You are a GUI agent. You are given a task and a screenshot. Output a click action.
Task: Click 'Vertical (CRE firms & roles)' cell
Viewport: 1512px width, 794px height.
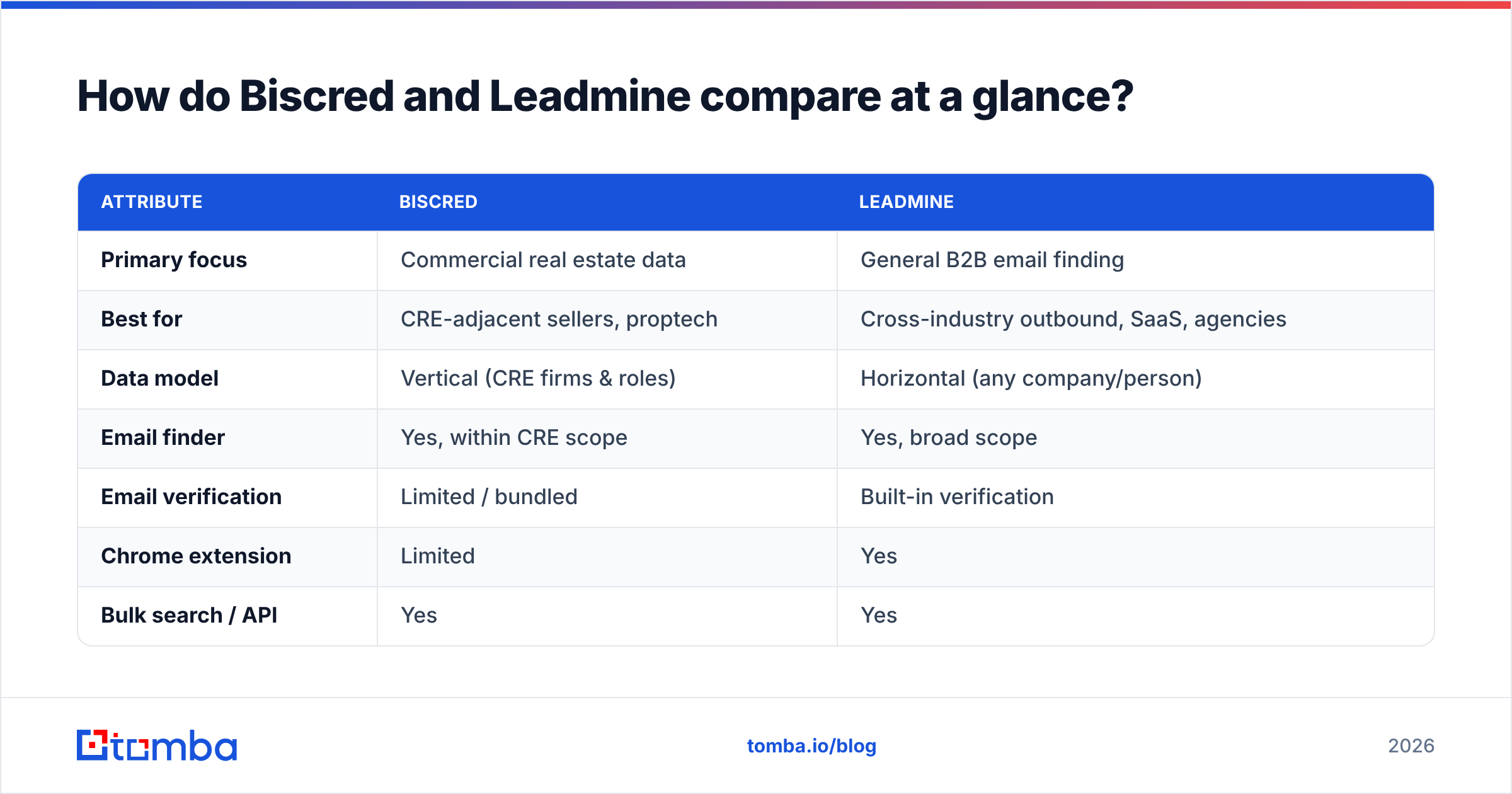[x=539, y=379]
